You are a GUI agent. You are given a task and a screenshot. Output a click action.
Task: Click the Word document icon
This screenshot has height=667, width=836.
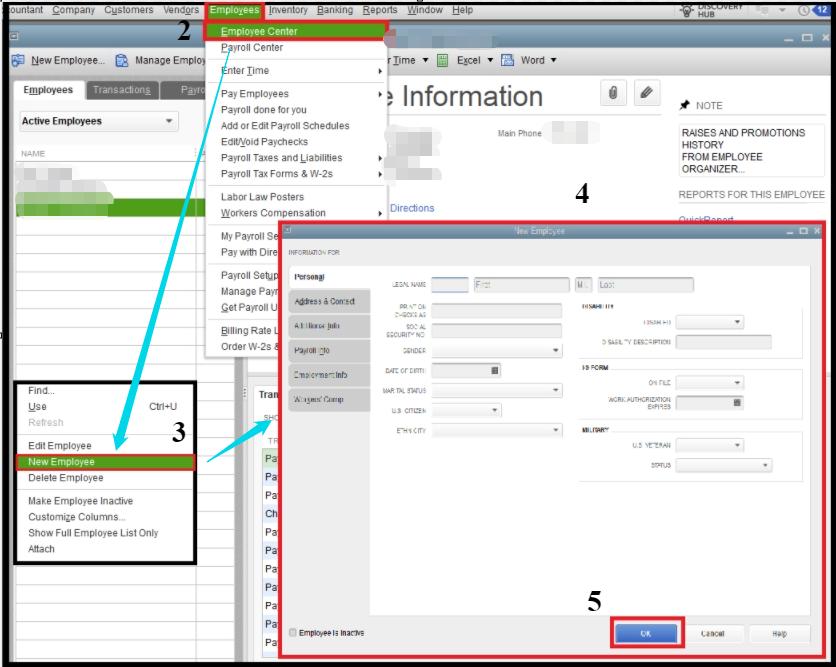coord(508,60)
